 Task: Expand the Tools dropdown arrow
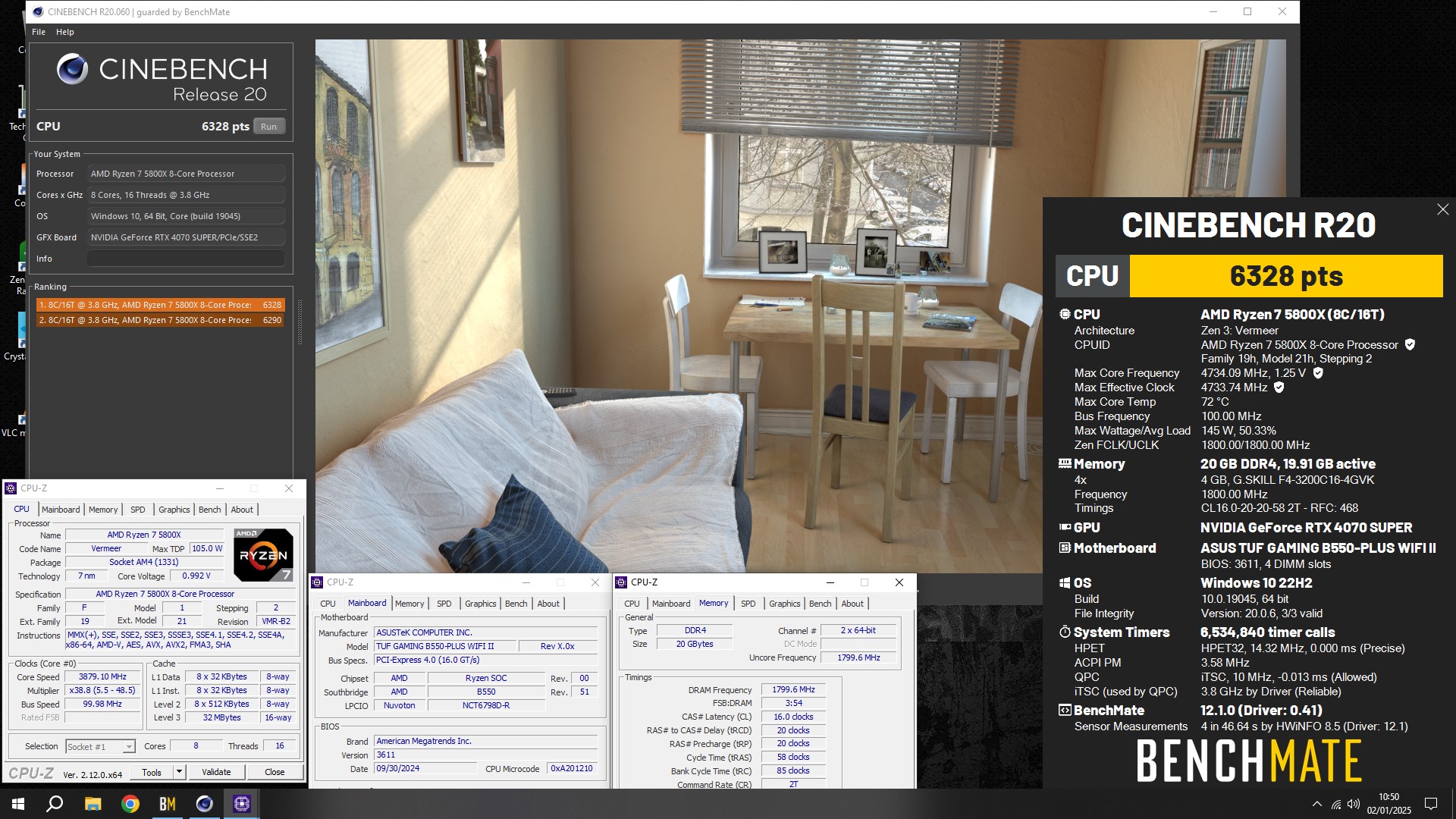pos(180,772)
